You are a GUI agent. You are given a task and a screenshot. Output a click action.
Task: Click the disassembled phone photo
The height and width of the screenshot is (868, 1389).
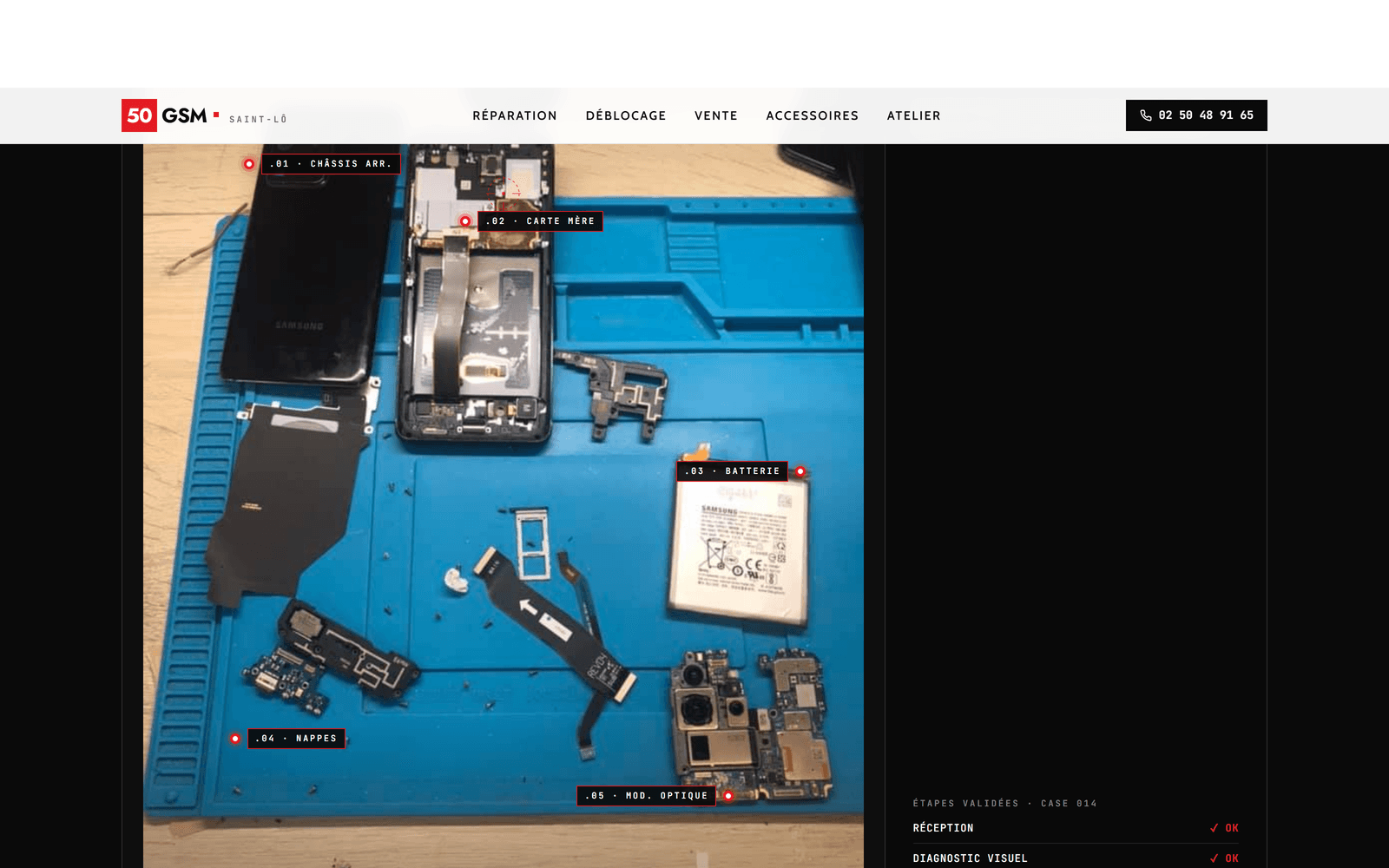[x=504, y=506]
